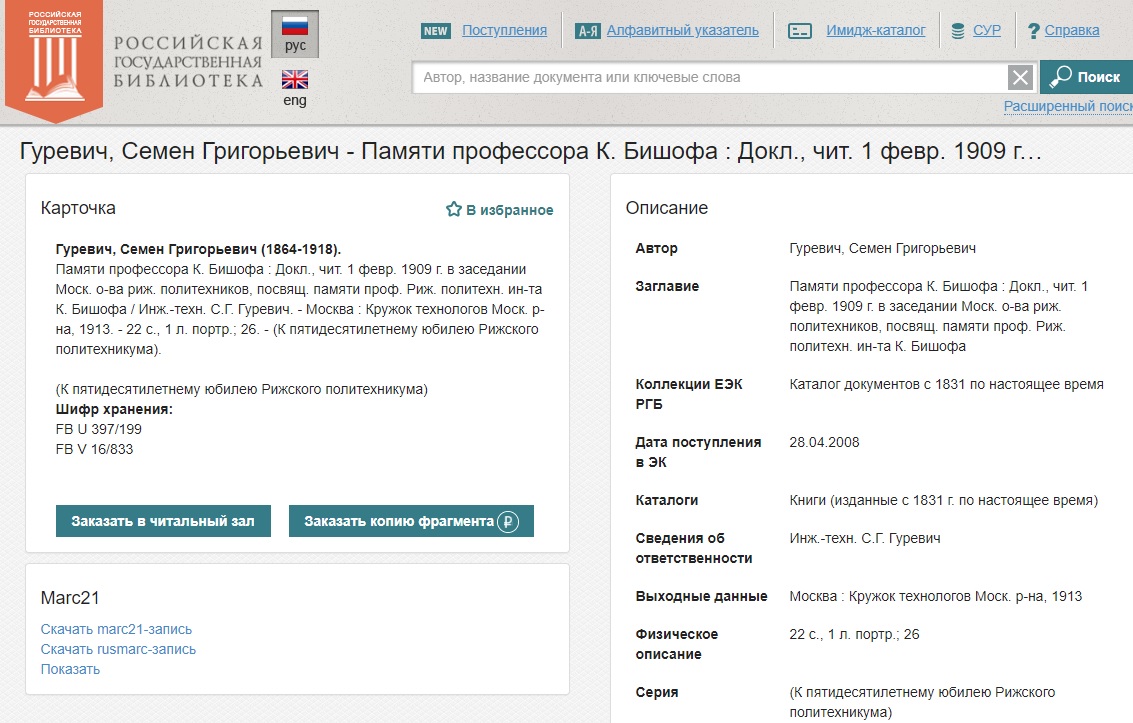Download via 'Скачать marc21-запись' link

(116, 629)
